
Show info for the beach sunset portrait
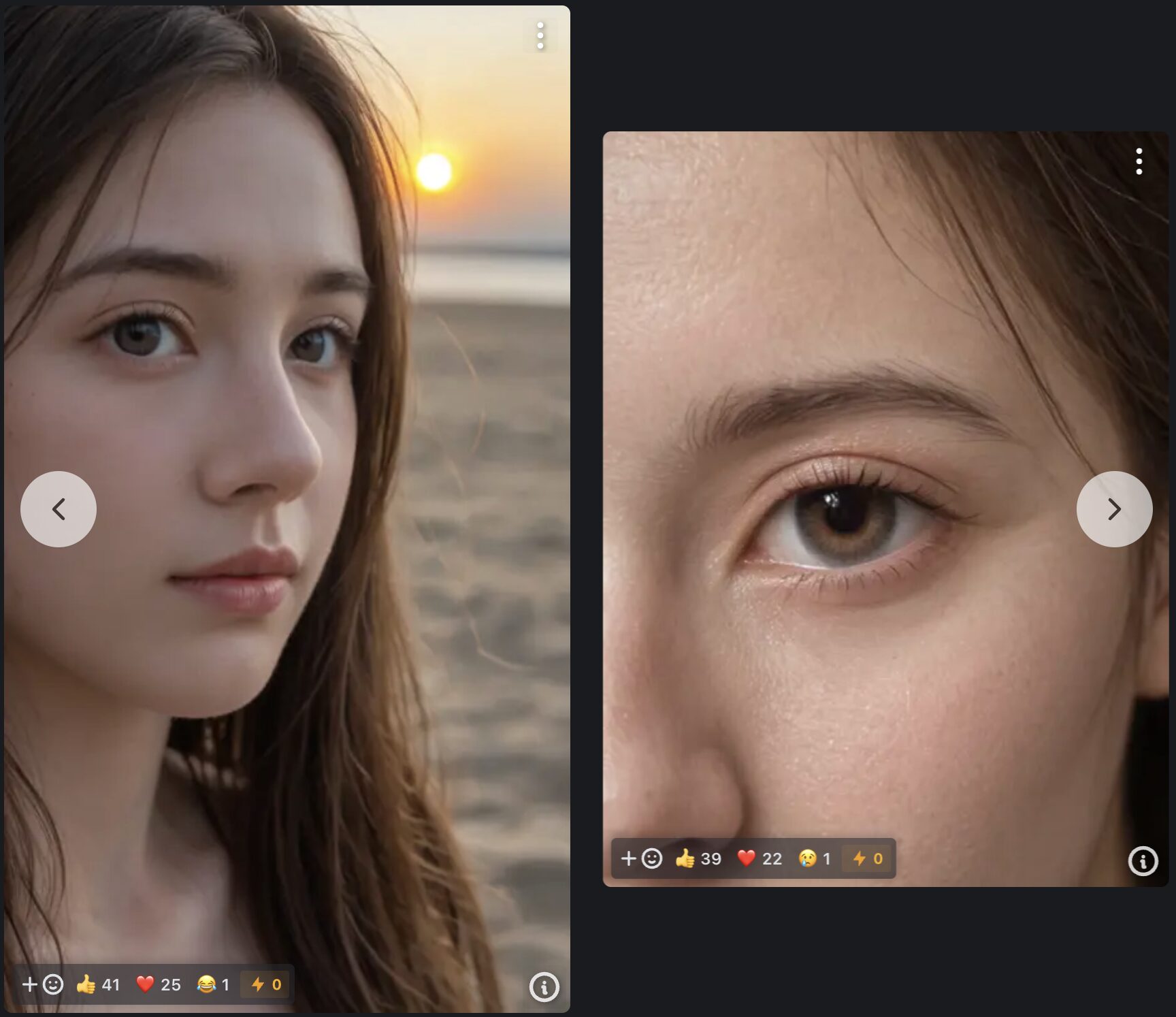point(544,987)
